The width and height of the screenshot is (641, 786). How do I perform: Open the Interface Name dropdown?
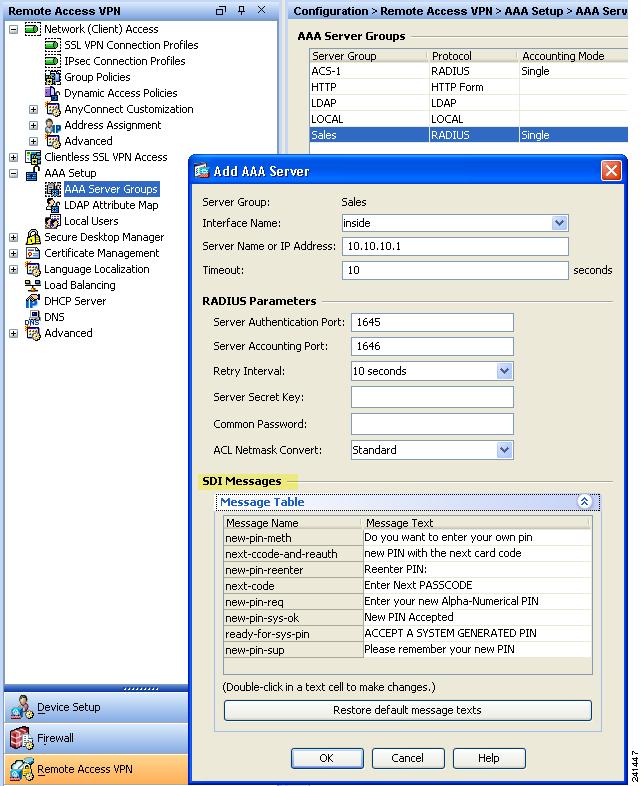click(x=559, y=223)
